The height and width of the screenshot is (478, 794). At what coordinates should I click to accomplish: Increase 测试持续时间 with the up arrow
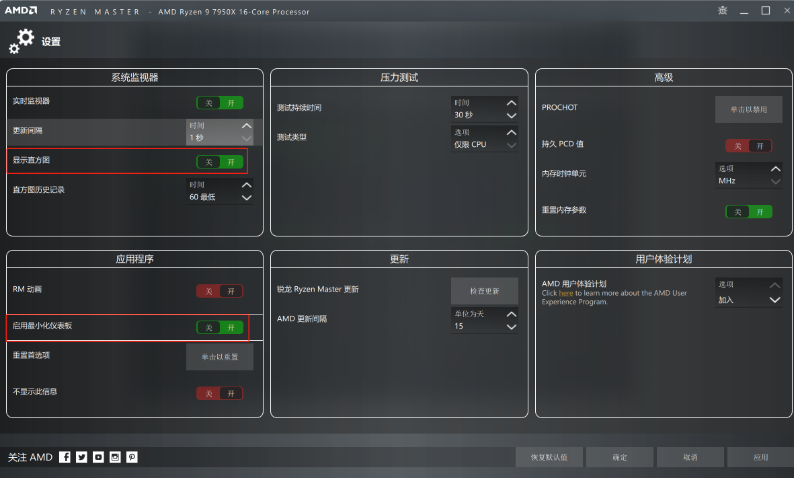click(x=511, y=103)
